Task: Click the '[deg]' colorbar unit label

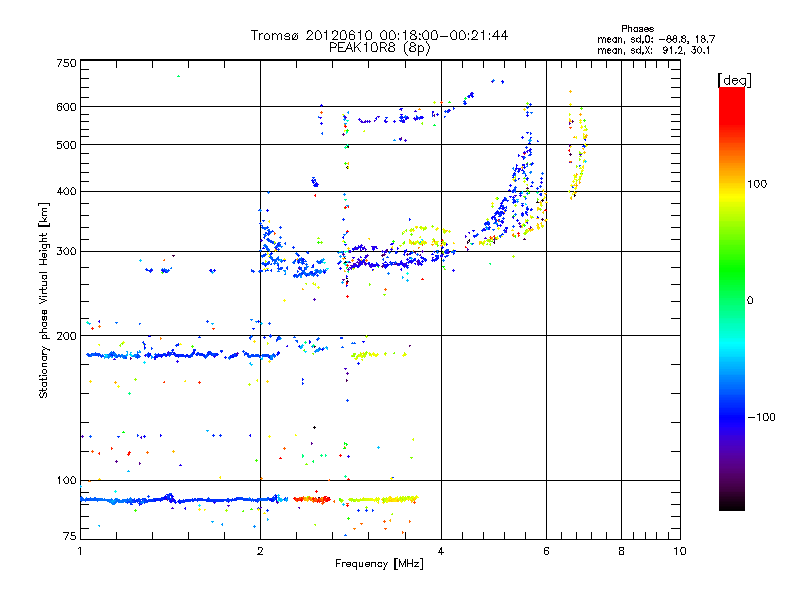Action: coord(734,81)
